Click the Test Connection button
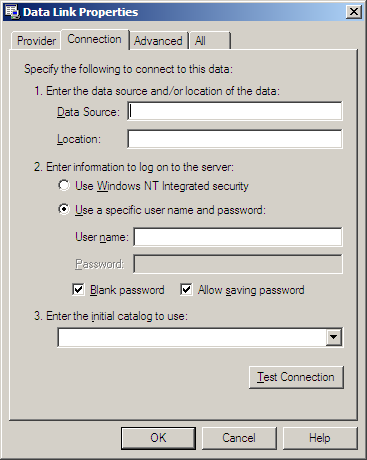Viewport: 367px width, 460px height. point(296,377)
